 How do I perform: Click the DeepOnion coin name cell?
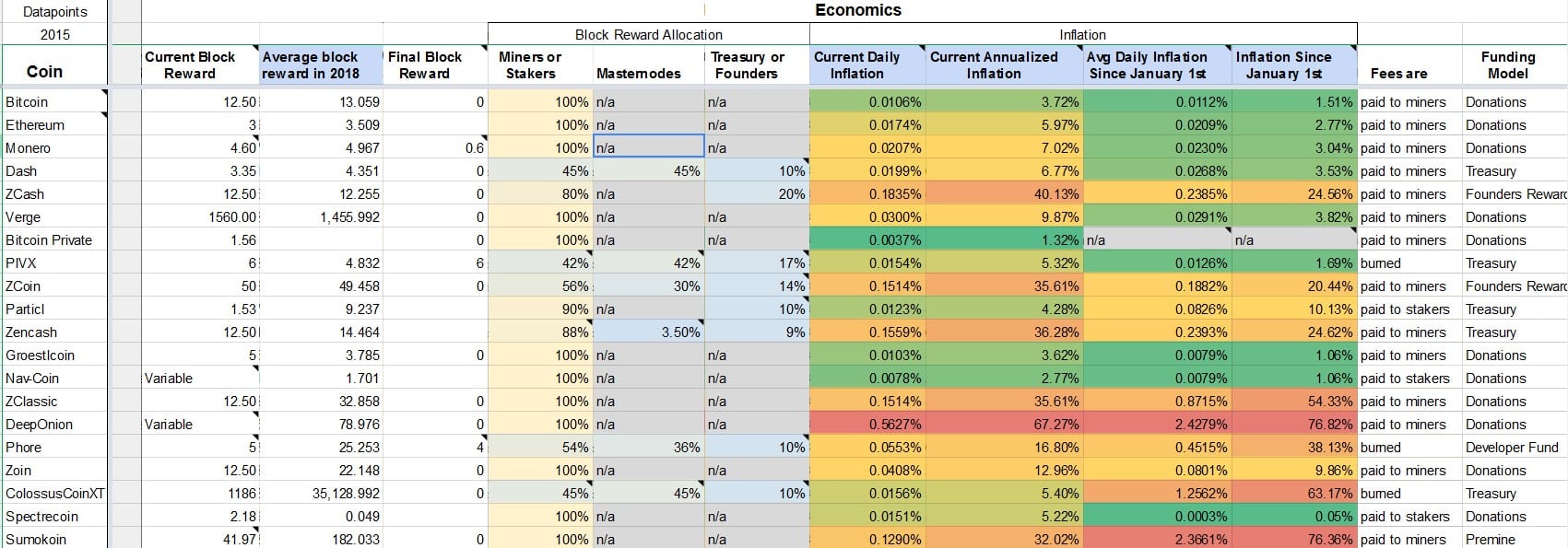pos(54,424)
